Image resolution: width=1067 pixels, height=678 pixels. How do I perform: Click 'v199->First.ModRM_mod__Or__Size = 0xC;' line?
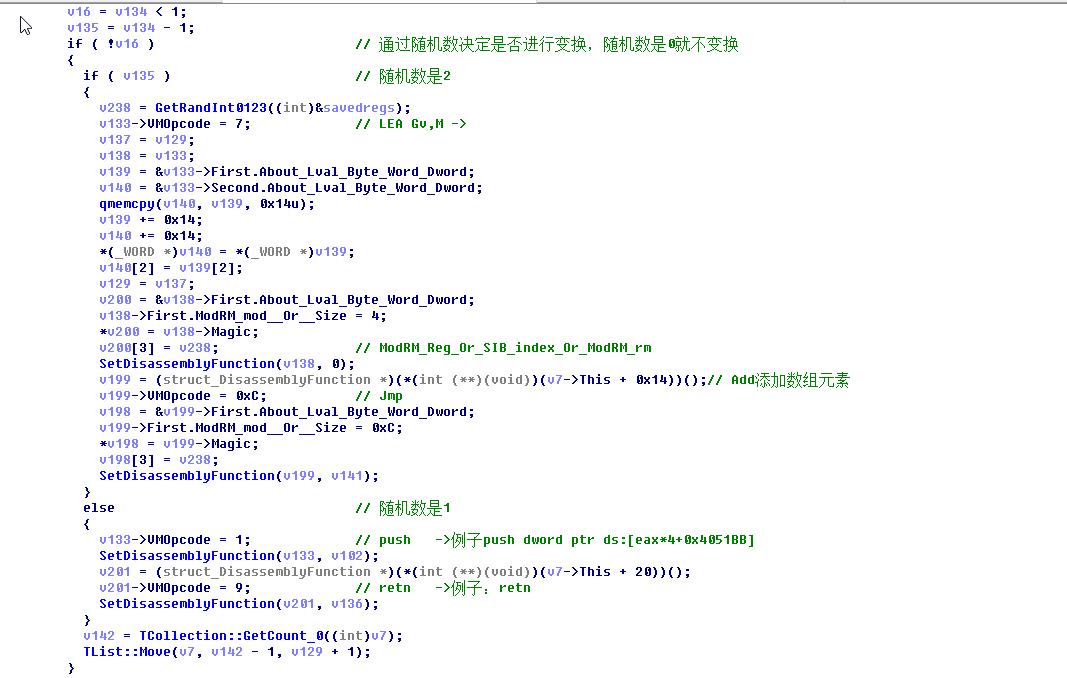point(251,427)
